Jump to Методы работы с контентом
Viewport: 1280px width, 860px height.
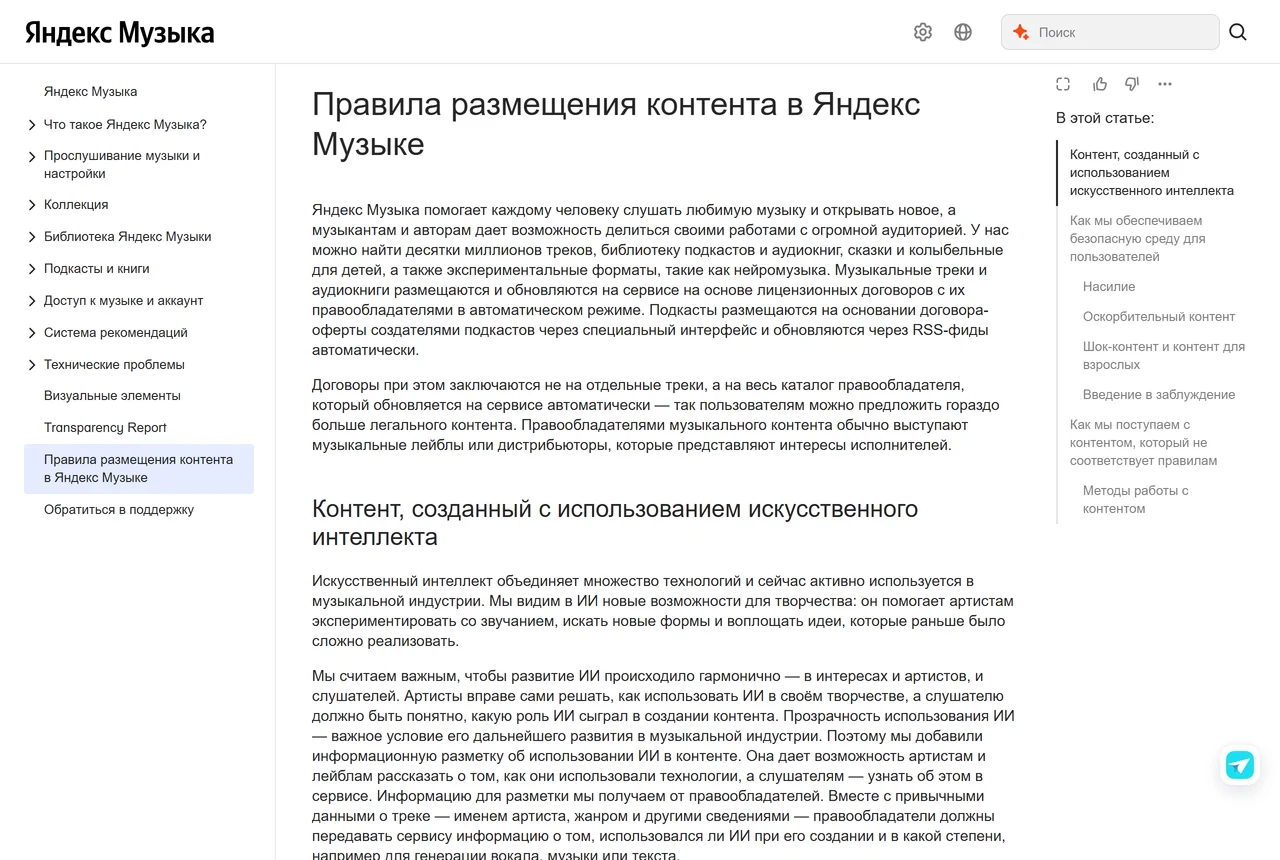tap(1136, 500)
